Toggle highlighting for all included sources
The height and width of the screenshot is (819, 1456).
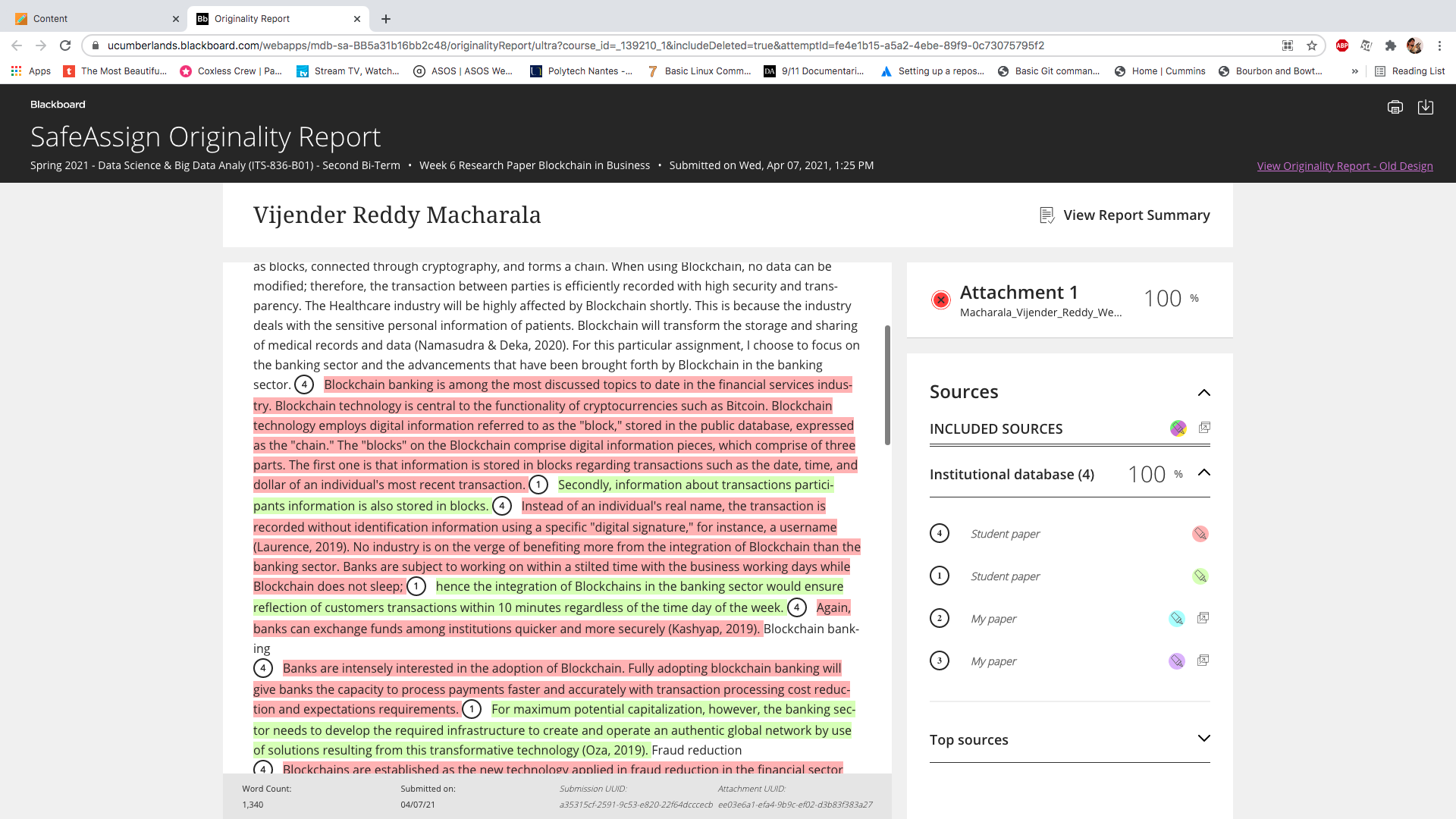pyautogui.click(x=1178, y=428)
